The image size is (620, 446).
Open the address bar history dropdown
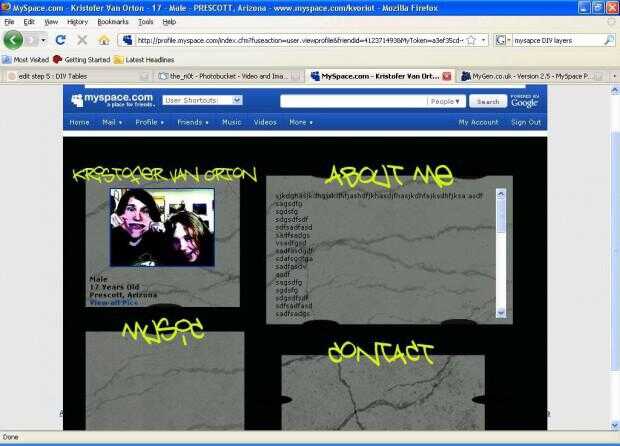(x=483, y=40)
